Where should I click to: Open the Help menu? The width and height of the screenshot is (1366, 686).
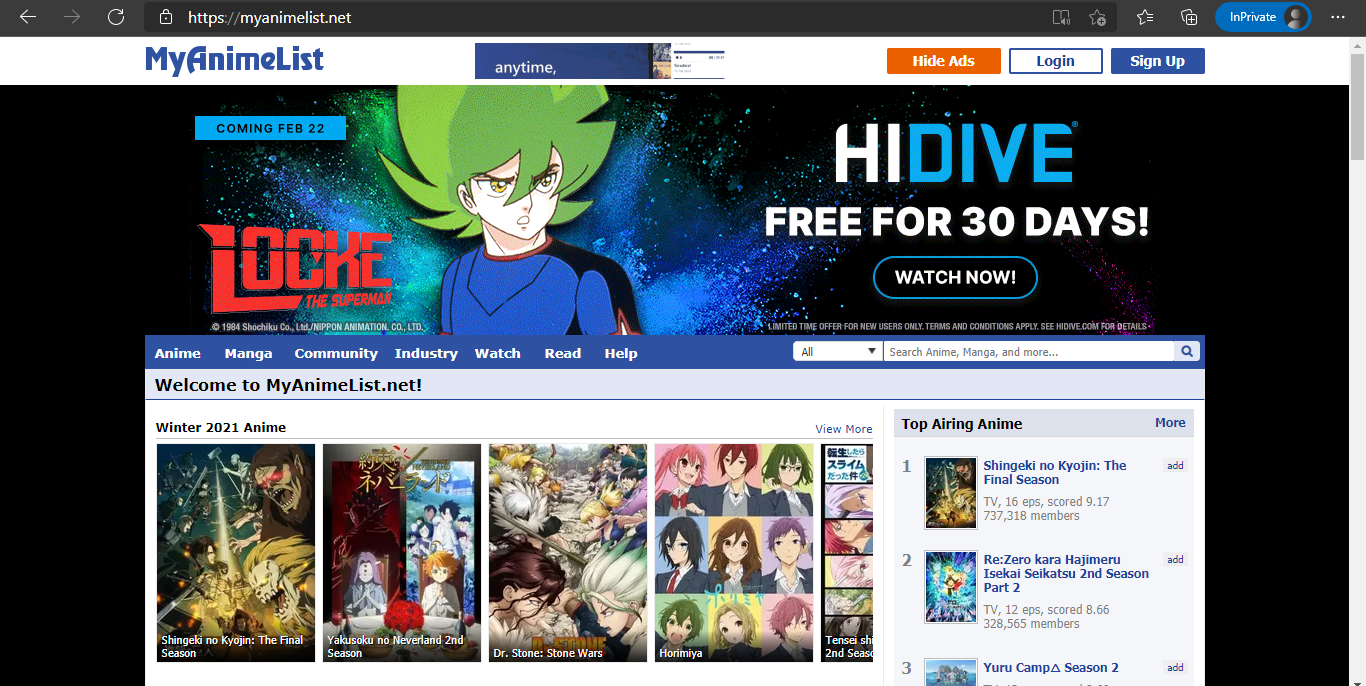(x=621, y=353)
